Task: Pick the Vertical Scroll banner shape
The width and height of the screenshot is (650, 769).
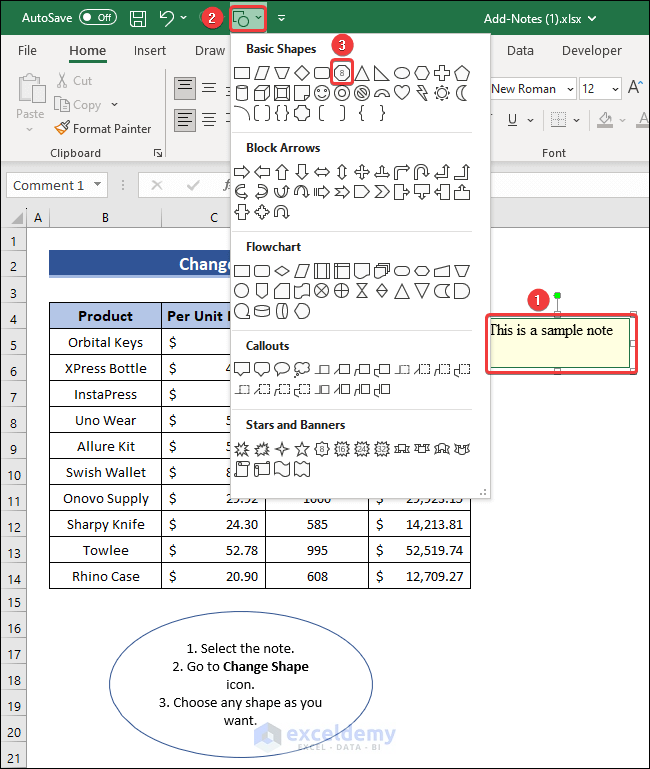Action: click(x=242, y=469)
